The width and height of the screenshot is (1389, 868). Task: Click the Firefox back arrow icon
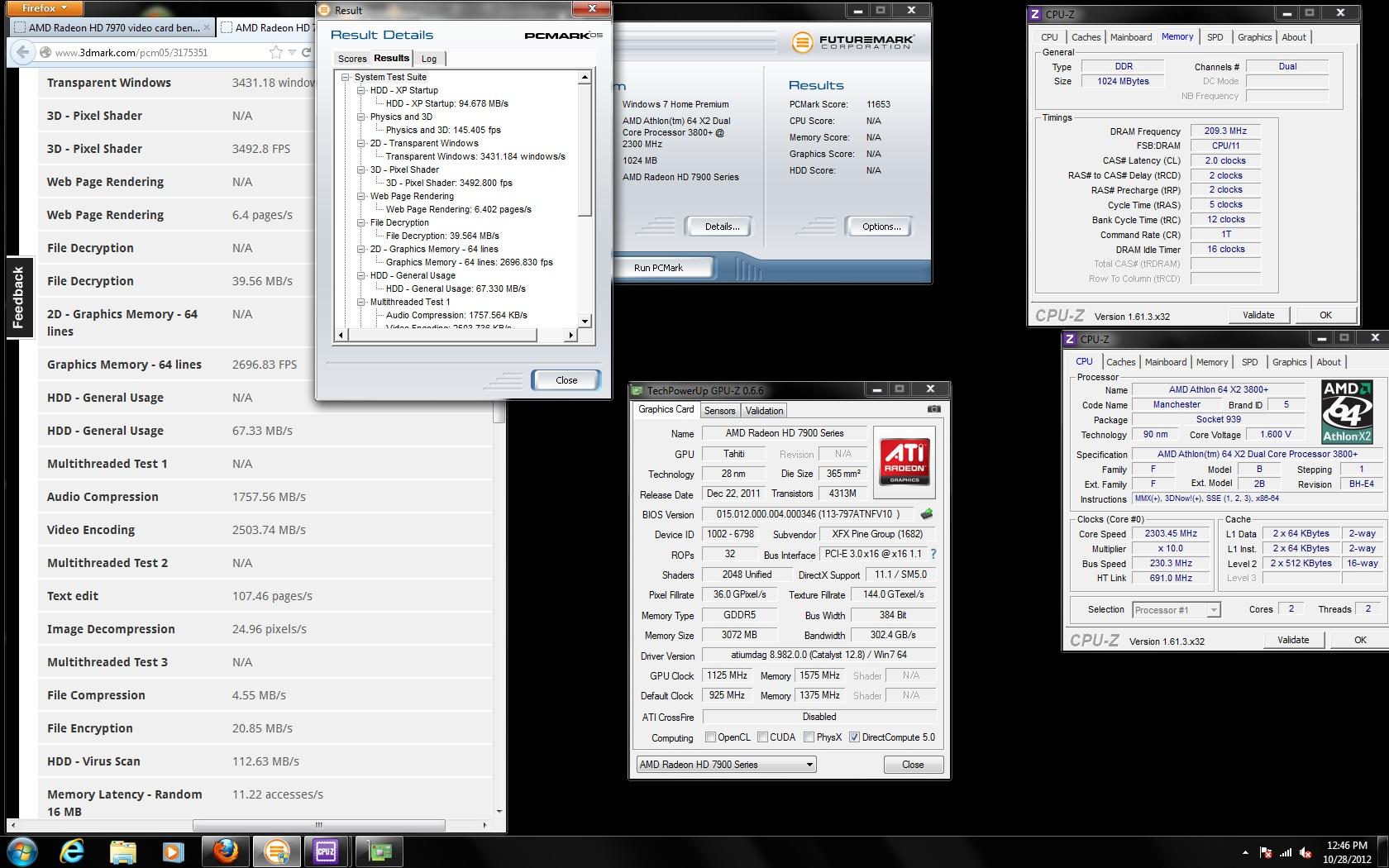pyautogui.click(x=22, y=53)
